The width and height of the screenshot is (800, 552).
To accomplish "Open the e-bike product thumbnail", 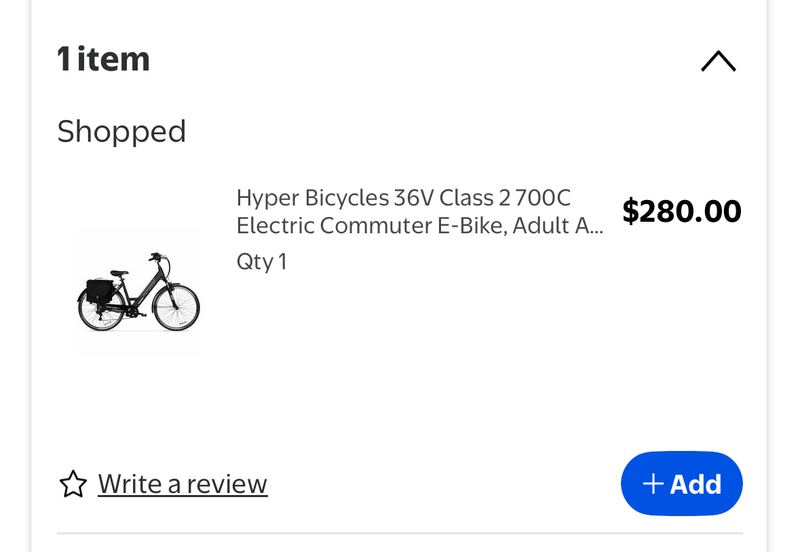I will 138,291.
